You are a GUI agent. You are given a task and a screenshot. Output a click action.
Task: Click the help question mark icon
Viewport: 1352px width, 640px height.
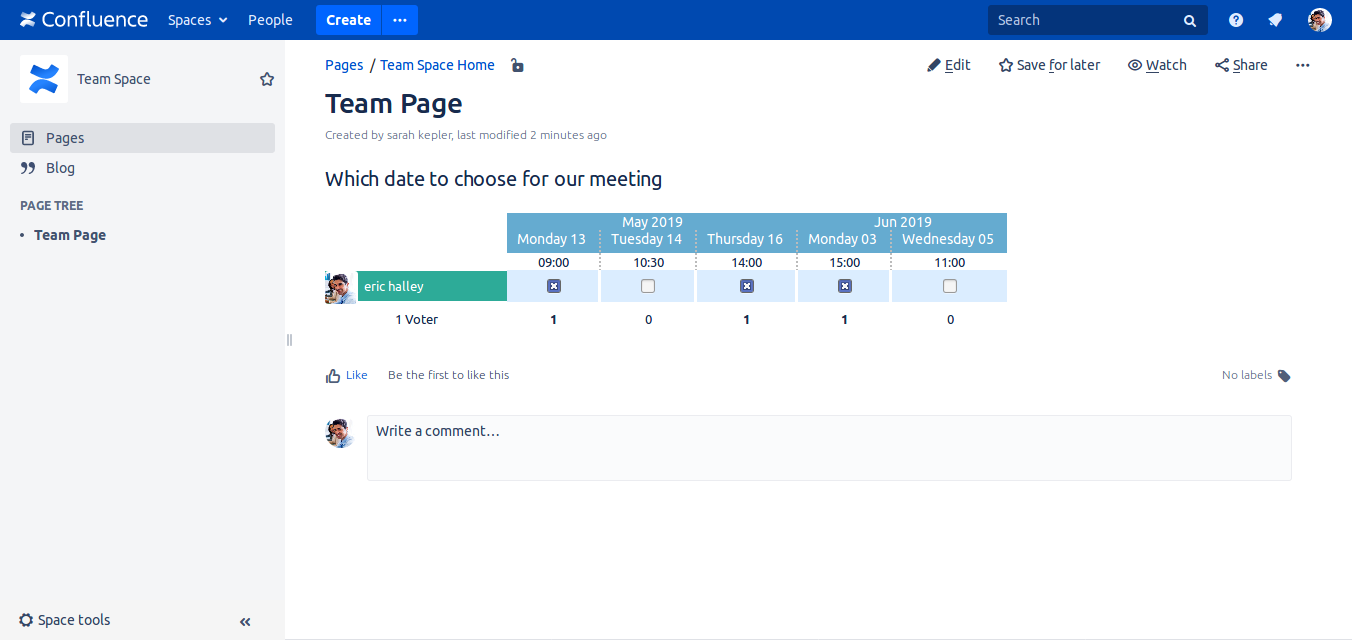click(x=1236, y=20)
